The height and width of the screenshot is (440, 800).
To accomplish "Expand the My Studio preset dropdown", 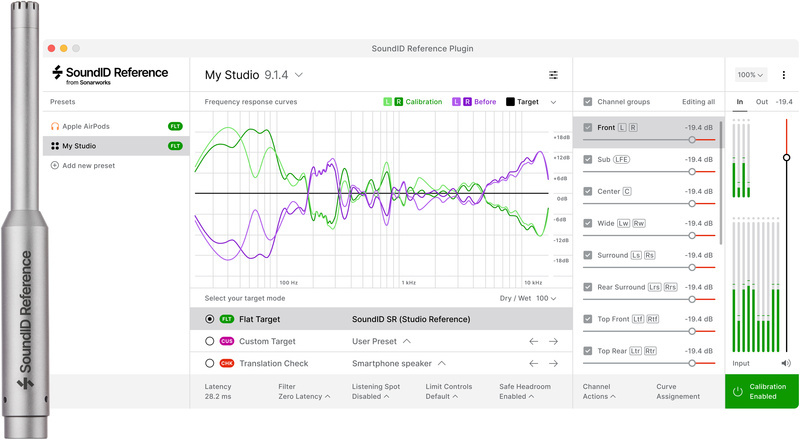I will click(x=299, y=75).
